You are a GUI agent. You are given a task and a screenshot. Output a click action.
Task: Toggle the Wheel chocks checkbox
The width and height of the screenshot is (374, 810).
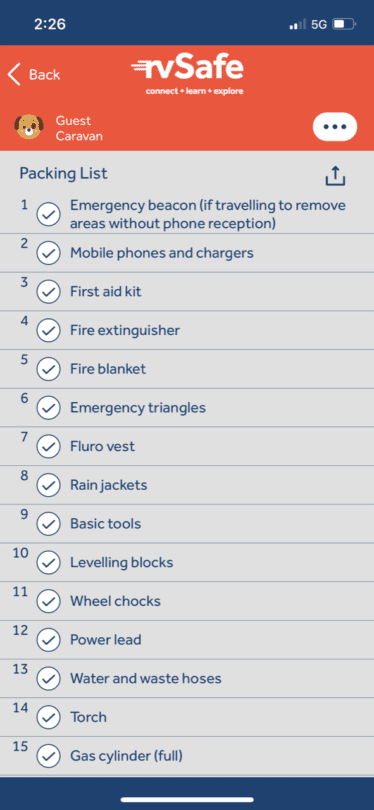pos(49,601)
